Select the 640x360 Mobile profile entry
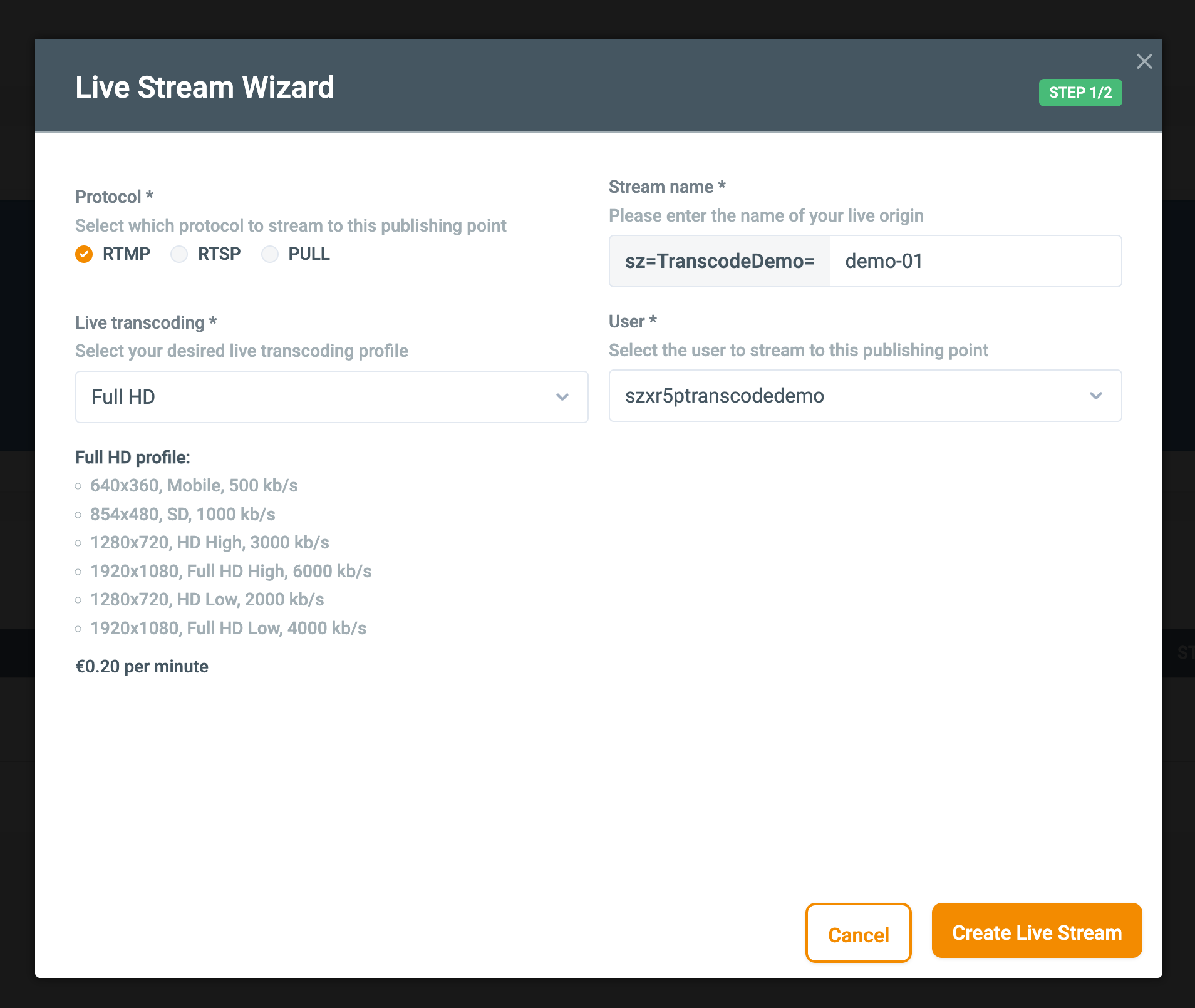 (x=194, y=485)
